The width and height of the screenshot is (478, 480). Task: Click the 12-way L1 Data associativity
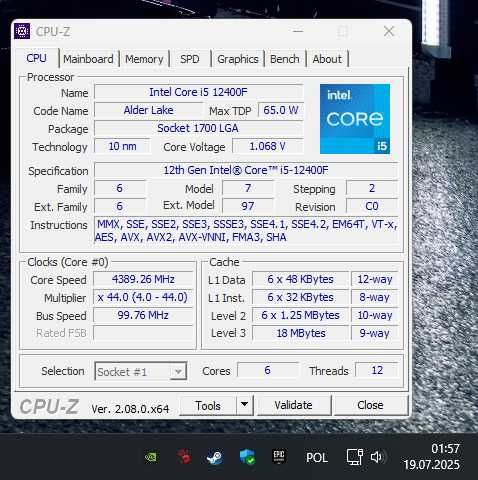point(375,279)
